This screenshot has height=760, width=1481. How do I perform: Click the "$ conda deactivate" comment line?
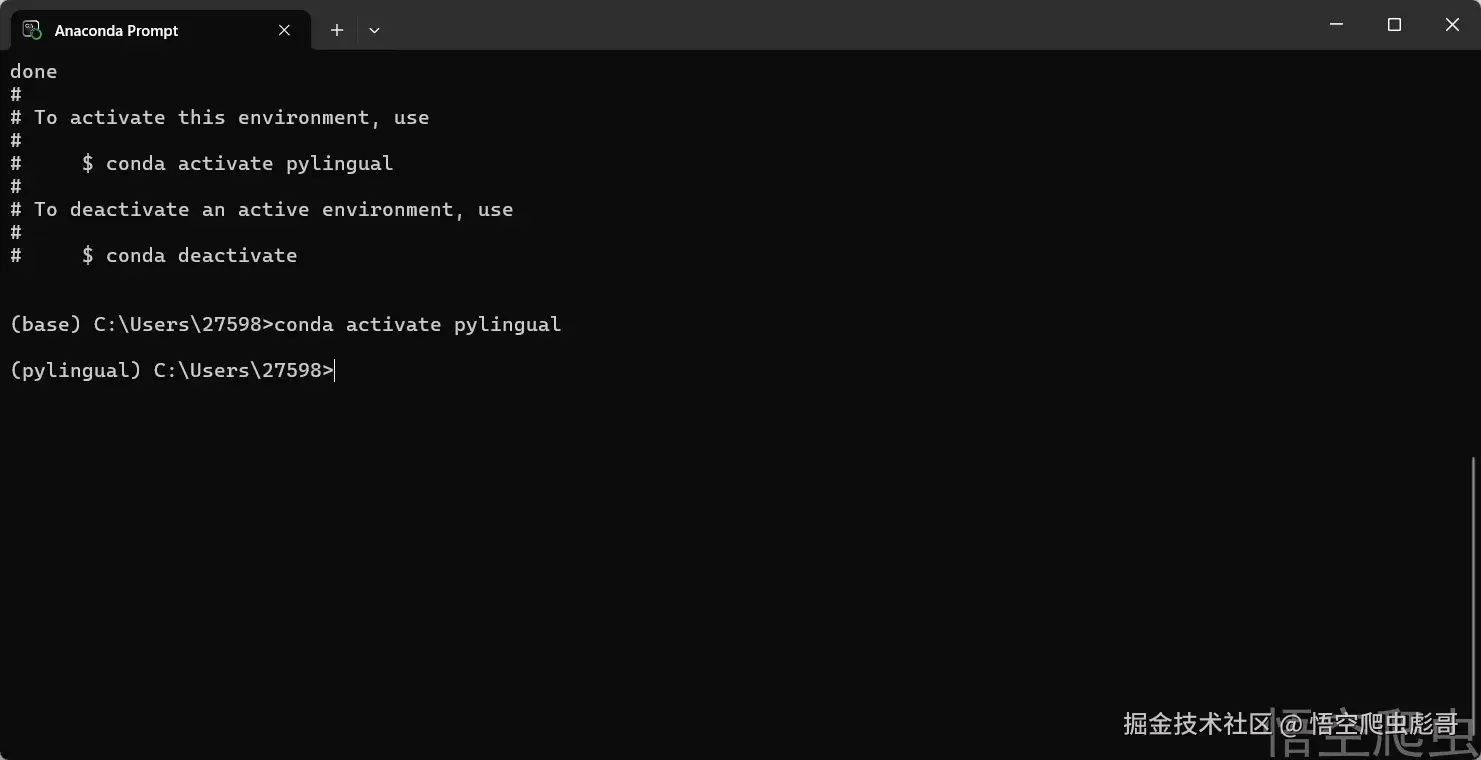(189, 255)
